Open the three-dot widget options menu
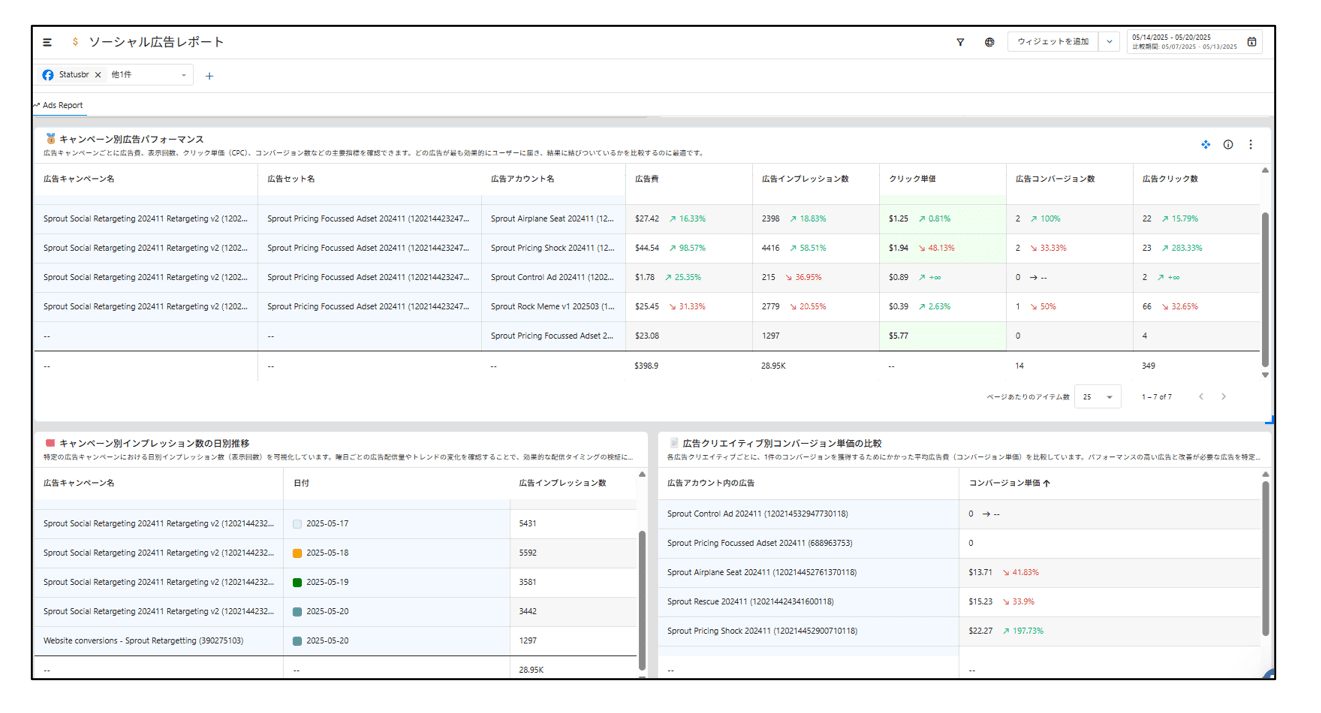 coord(1250,145)
